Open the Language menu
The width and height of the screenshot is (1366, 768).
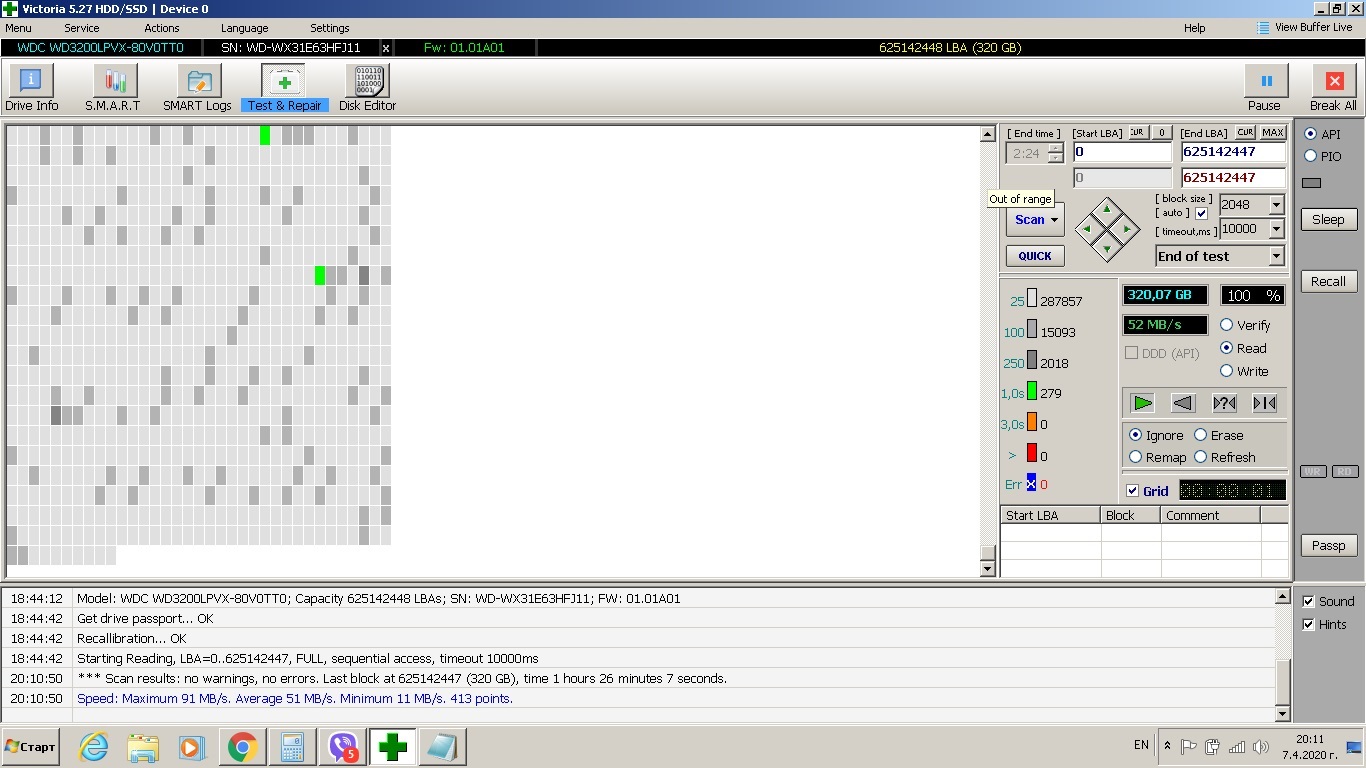(x=244, y=28)
